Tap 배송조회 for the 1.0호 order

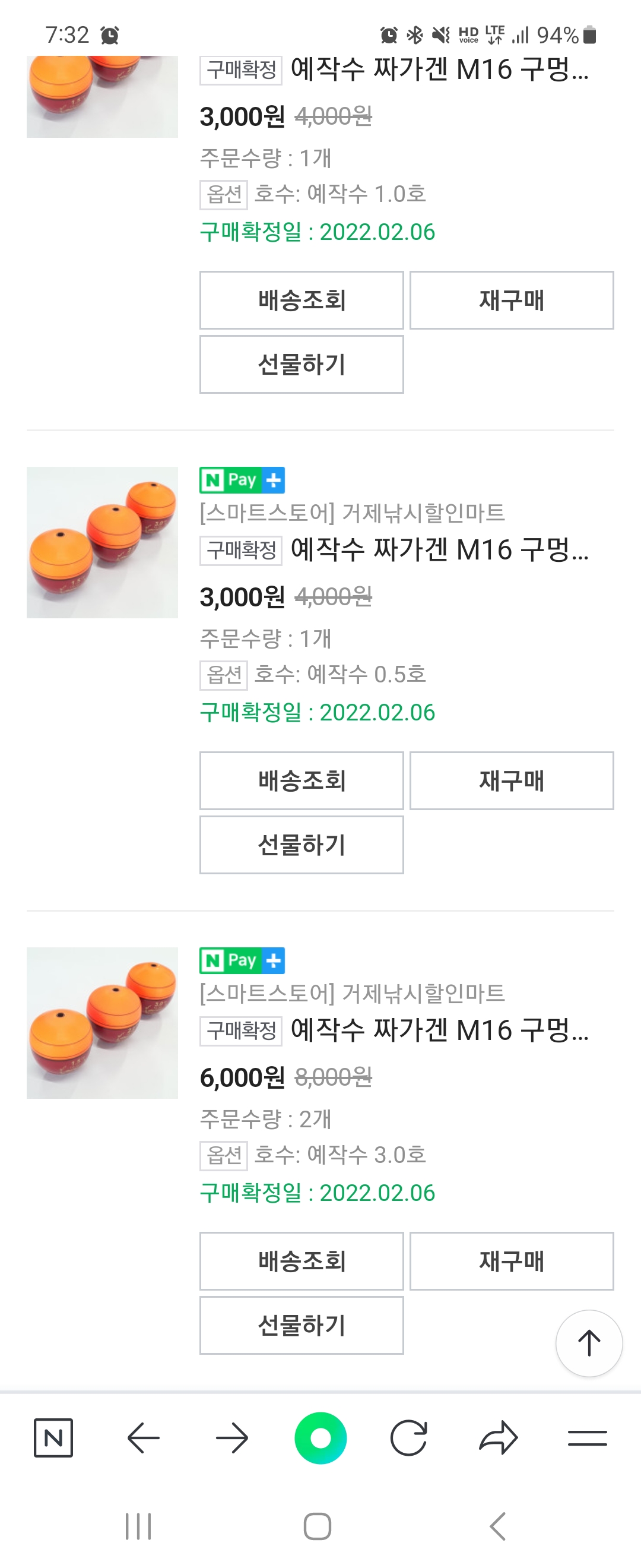302,300
